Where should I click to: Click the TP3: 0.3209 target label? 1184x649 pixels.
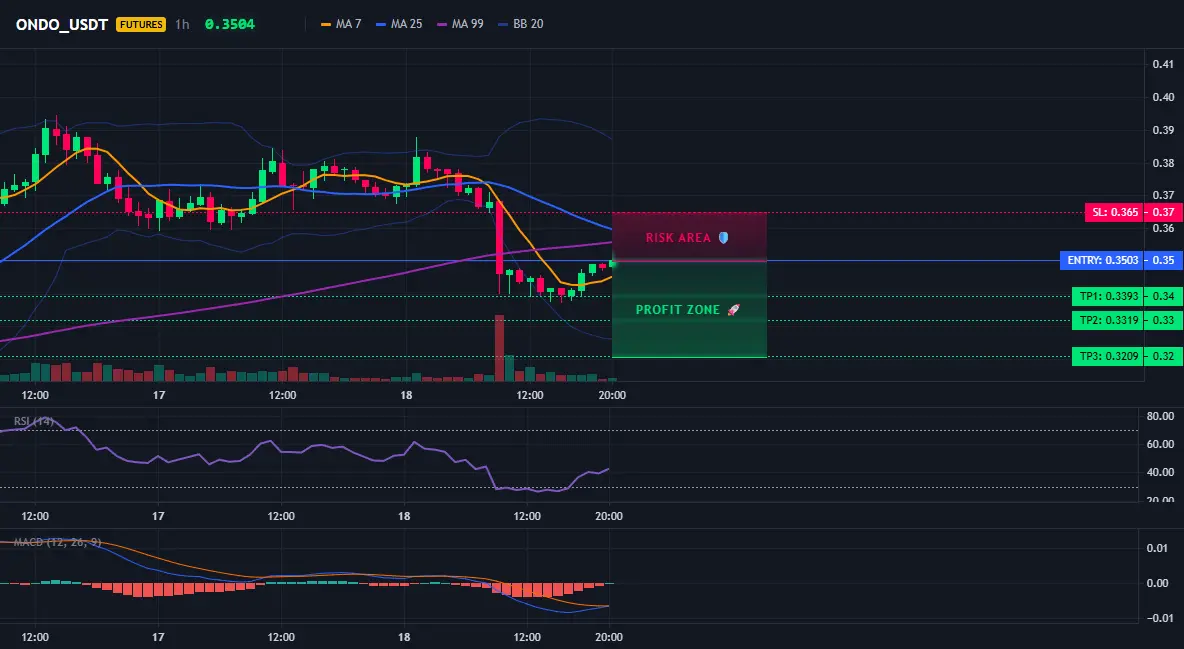click(1108, 356)
